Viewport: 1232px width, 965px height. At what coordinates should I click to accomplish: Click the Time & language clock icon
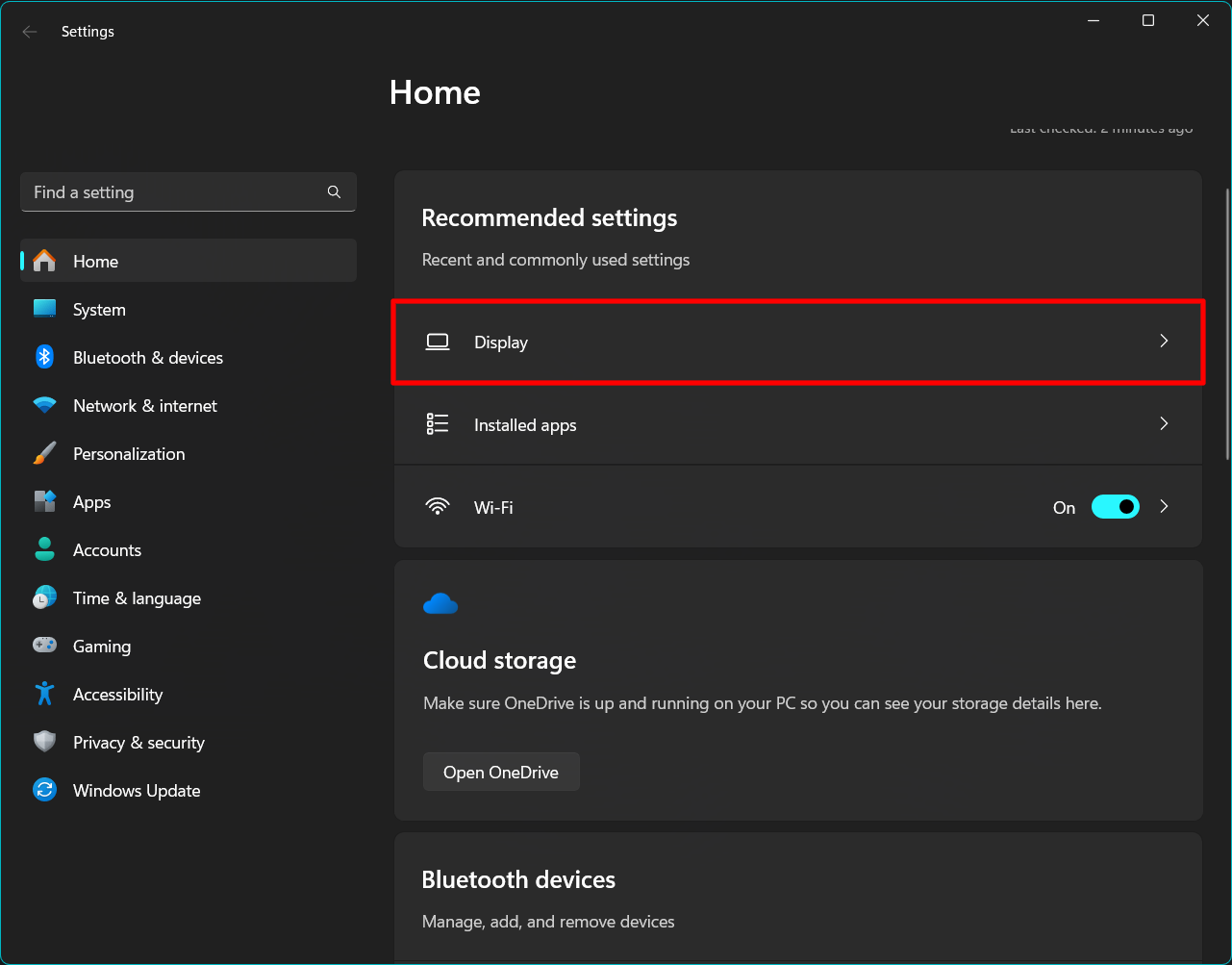point(44,597)
